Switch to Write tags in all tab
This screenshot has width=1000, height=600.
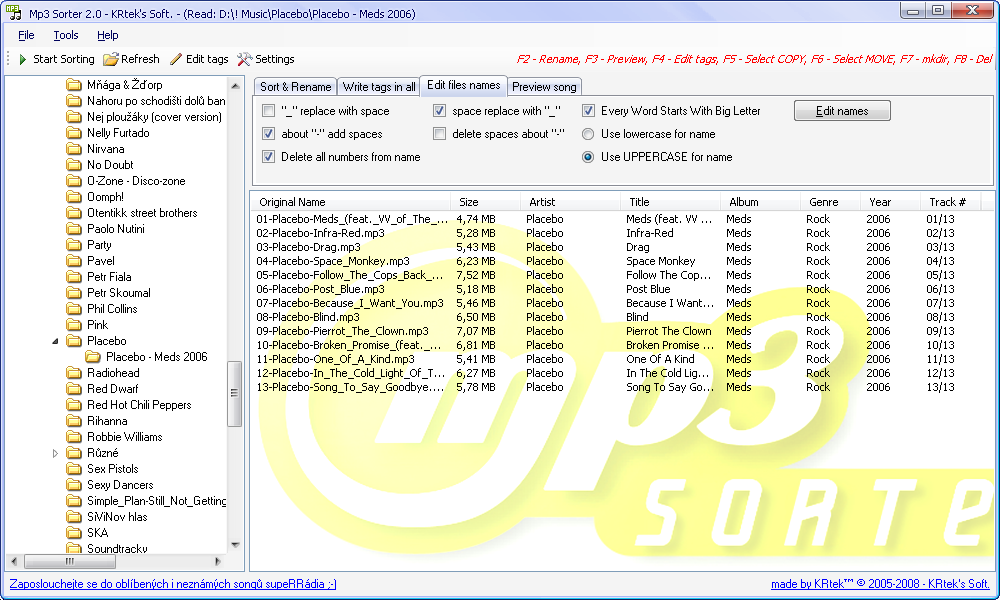379,87
